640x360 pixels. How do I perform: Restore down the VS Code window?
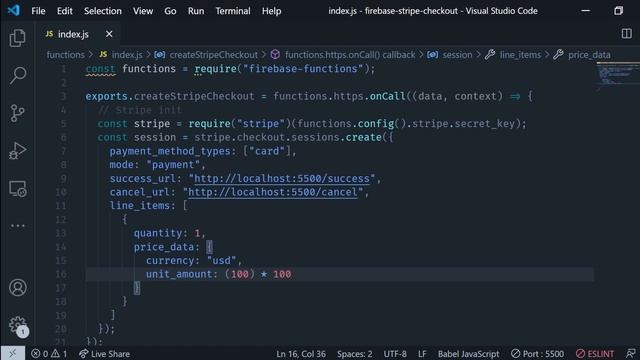point(618,11)
